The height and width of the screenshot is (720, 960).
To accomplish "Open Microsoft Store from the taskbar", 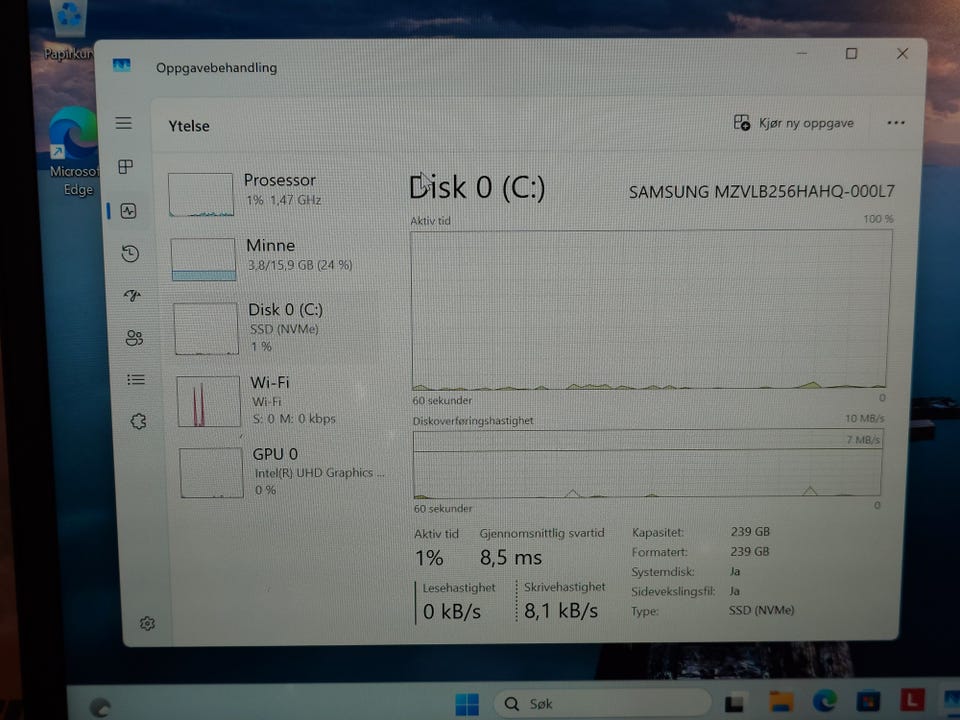I will coord(868,701).
